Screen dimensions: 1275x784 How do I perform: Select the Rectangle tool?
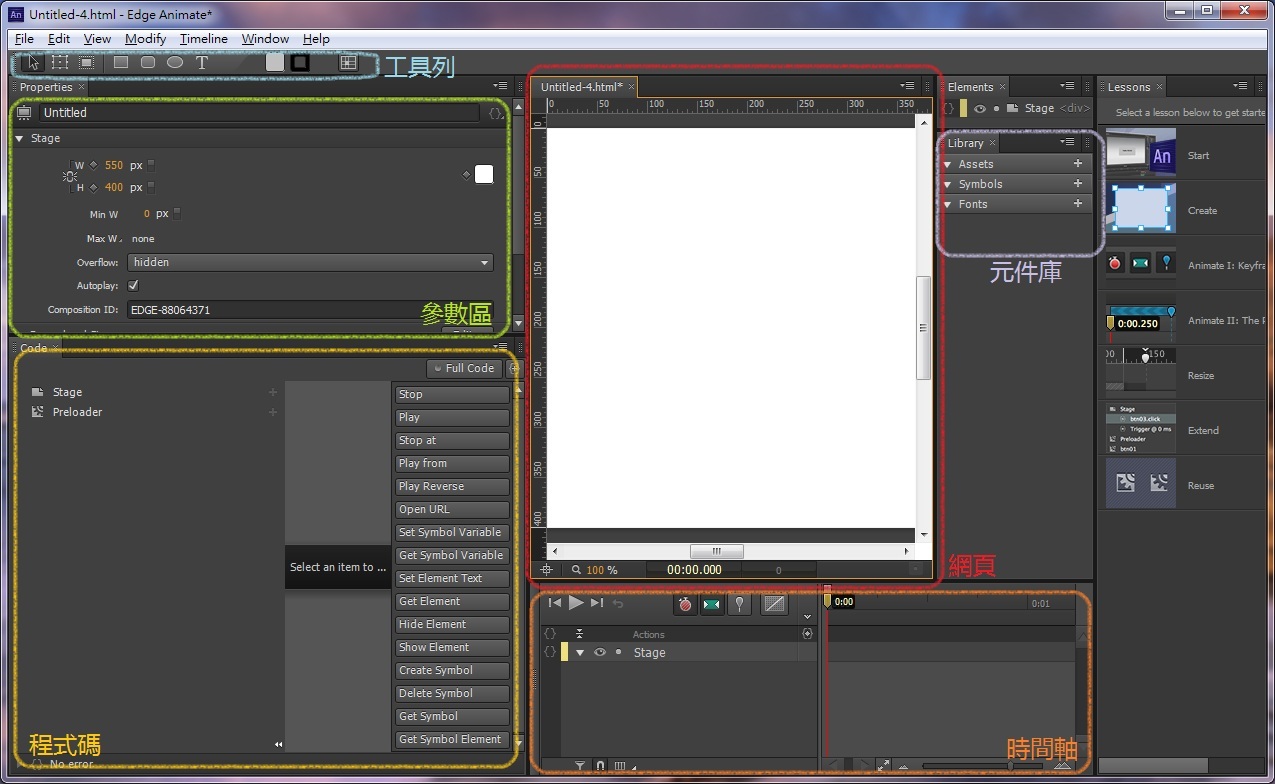(x=121, y=62)
